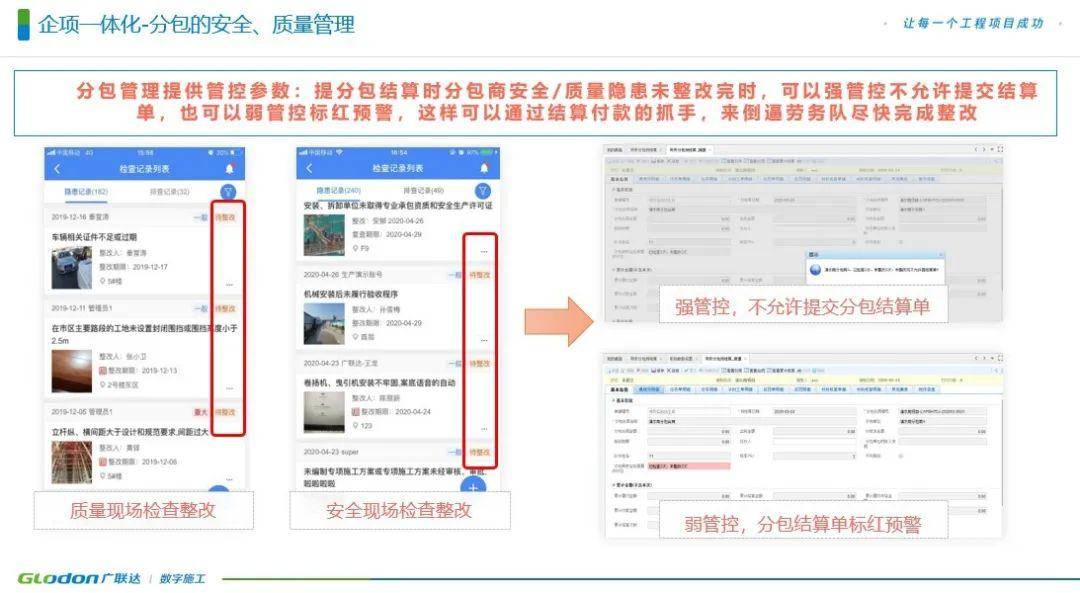
Task: Open the thumbnail for 机械安装后未履行验收程序
Action: click(x=323, y=324)
